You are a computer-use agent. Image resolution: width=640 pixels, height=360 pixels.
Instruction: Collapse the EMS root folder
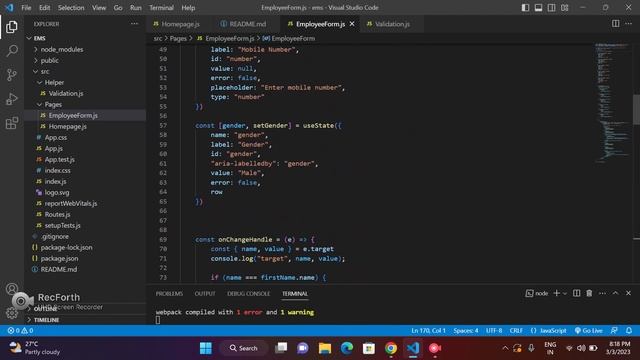coord(29,38)
